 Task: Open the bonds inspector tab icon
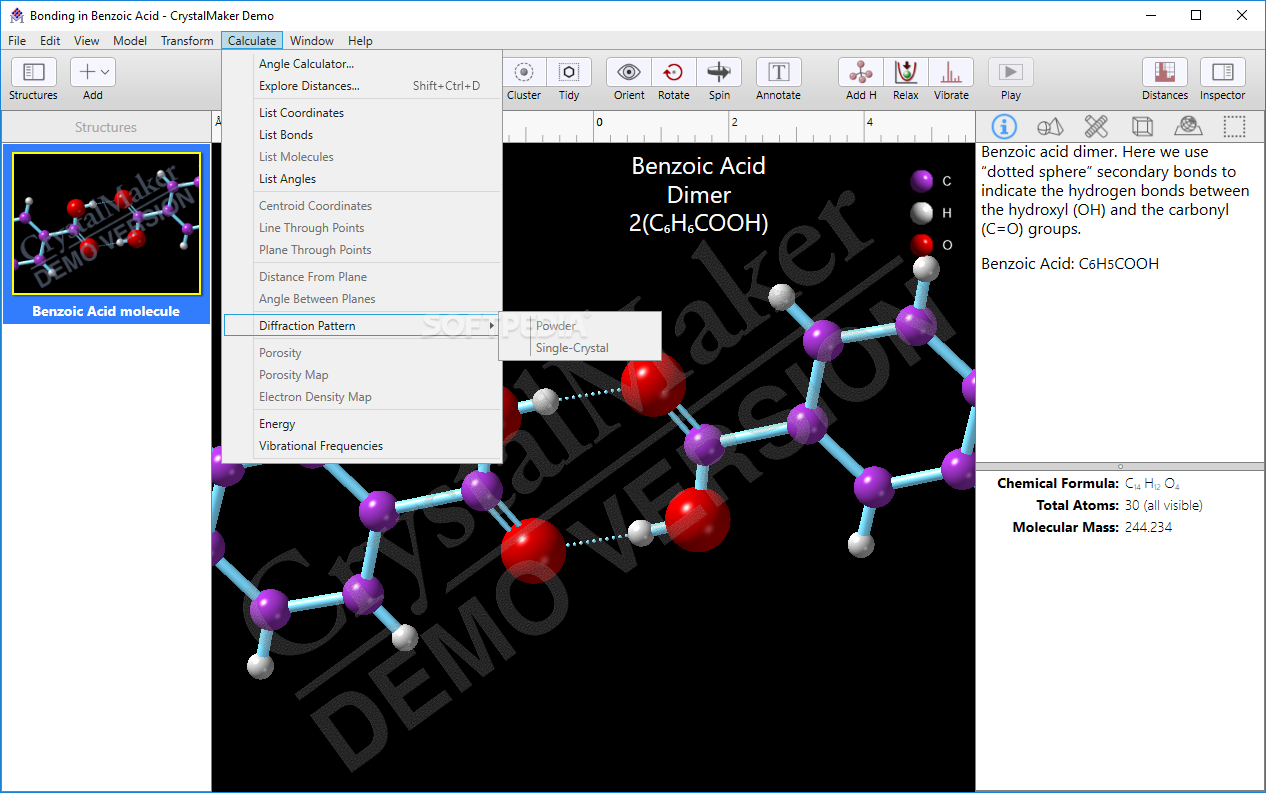1096,126
